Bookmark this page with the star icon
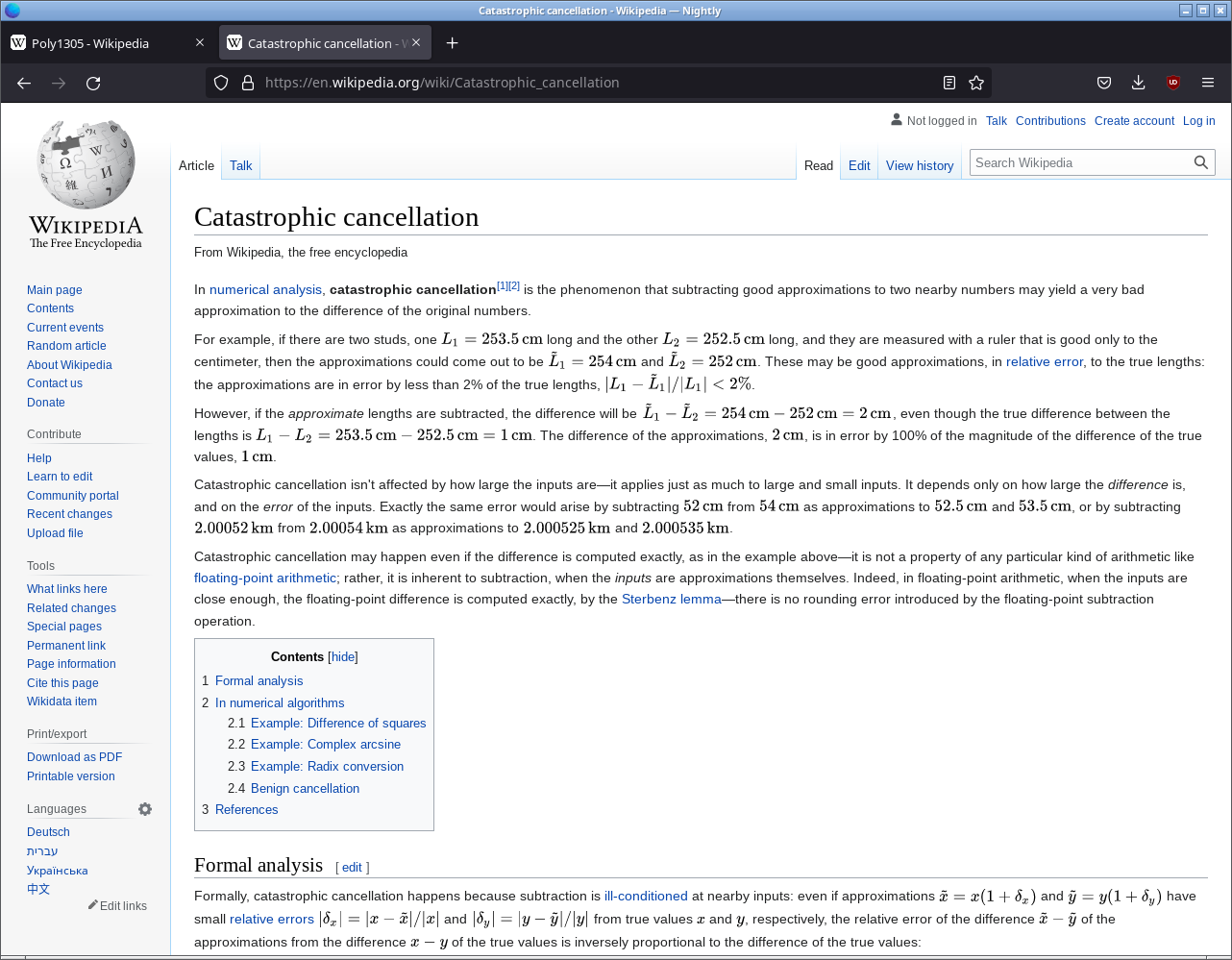1232x960 pixels. click(976, 83)
